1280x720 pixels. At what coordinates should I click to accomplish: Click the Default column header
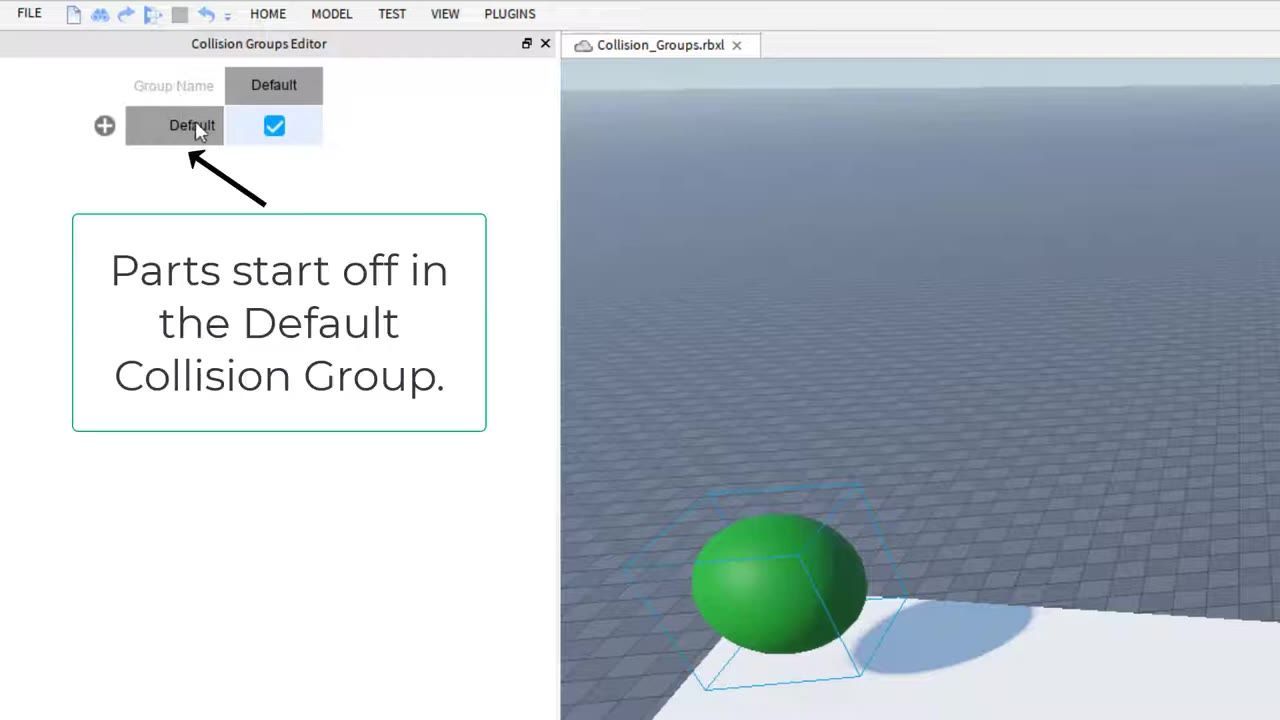(274, 85)
